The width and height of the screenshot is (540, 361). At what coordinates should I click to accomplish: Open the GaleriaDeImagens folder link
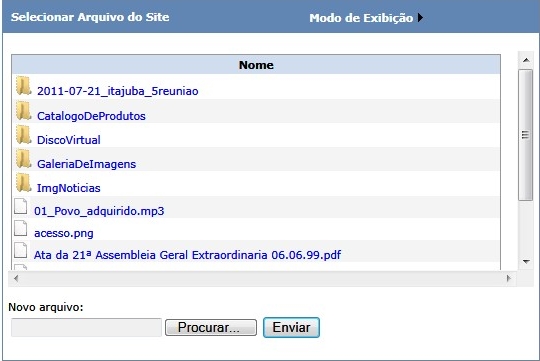(86, 164)
